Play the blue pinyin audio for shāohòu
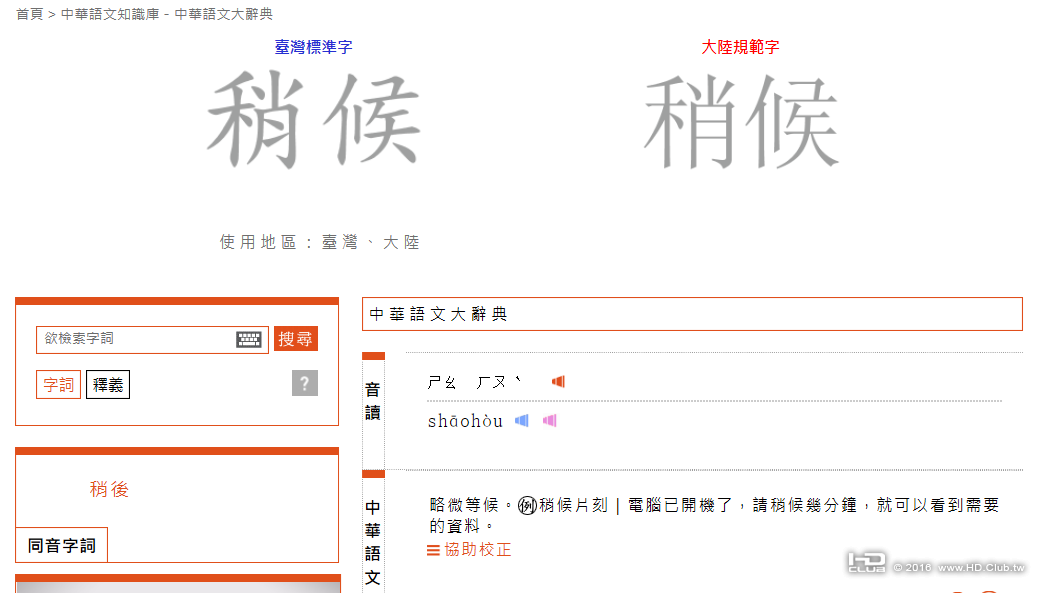The image size is (1049, 593). [521, 421]
